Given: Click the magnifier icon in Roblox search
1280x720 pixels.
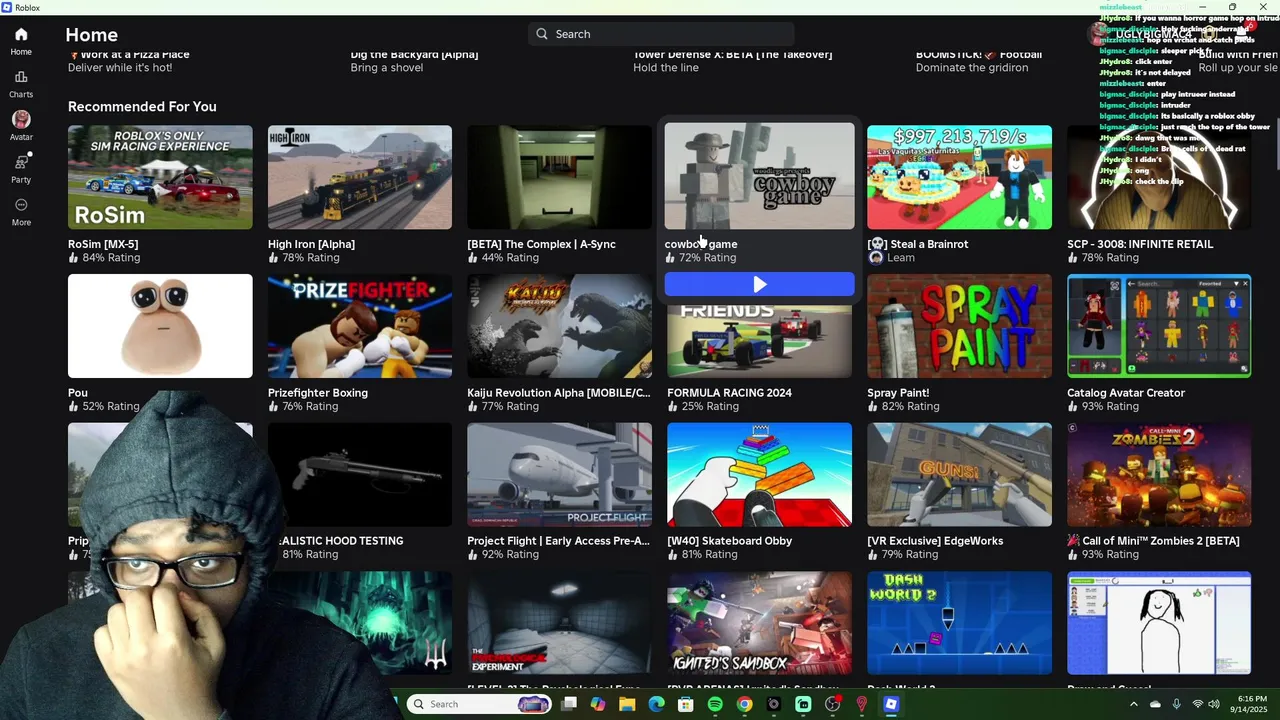Looking at the screenshot, I should pyautogui.click(x=542, y=34).
